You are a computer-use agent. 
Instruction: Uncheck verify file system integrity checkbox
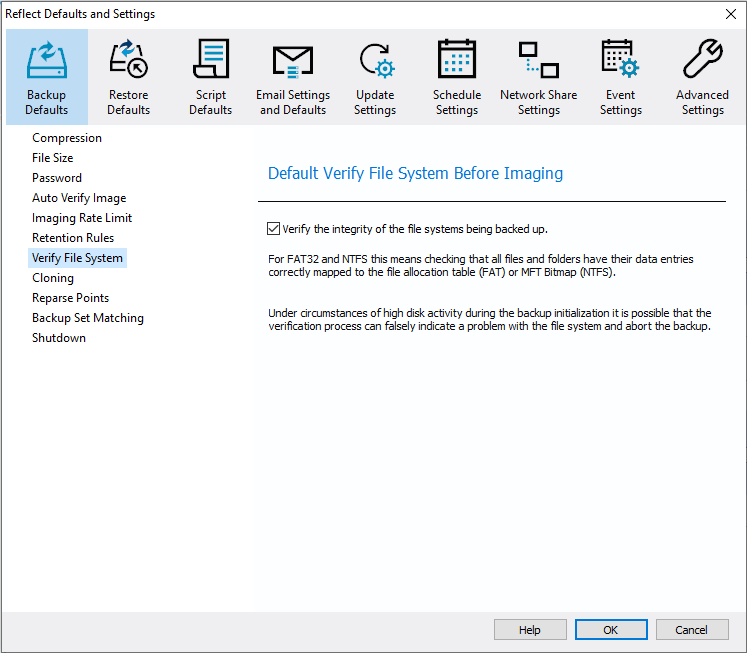click(274, 229)
